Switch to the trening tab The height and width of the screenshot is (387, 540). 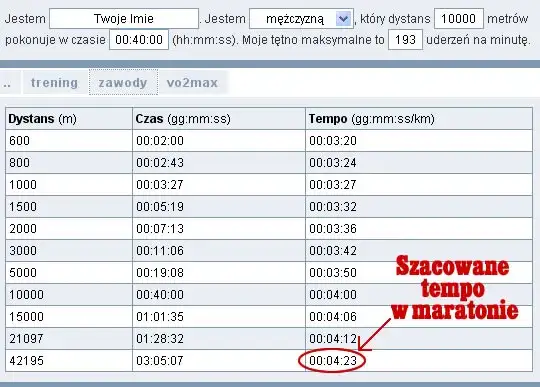click(x=54, y=83)
